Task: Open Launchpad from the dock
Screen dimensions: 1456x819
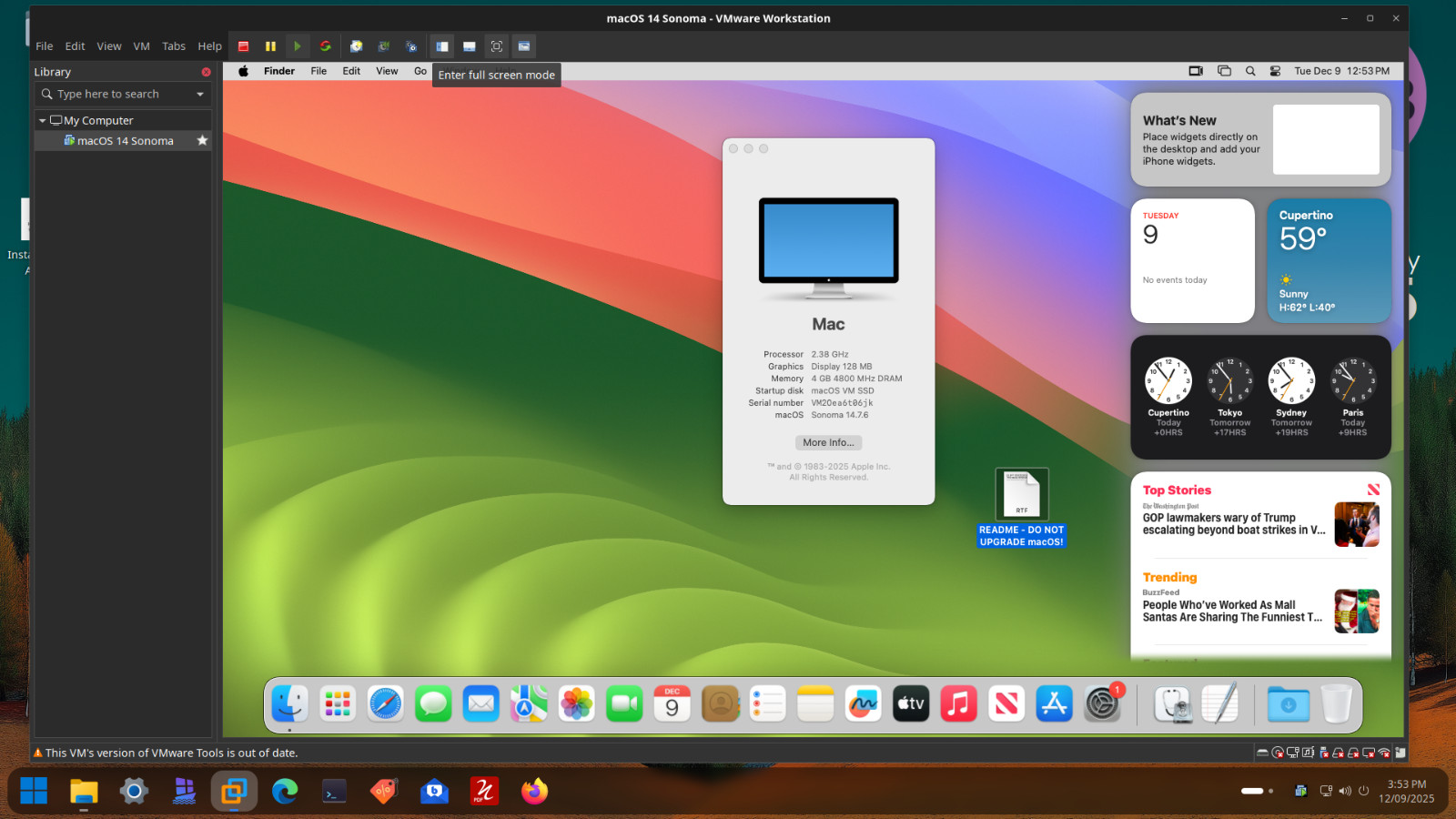Action: (338, 703)
